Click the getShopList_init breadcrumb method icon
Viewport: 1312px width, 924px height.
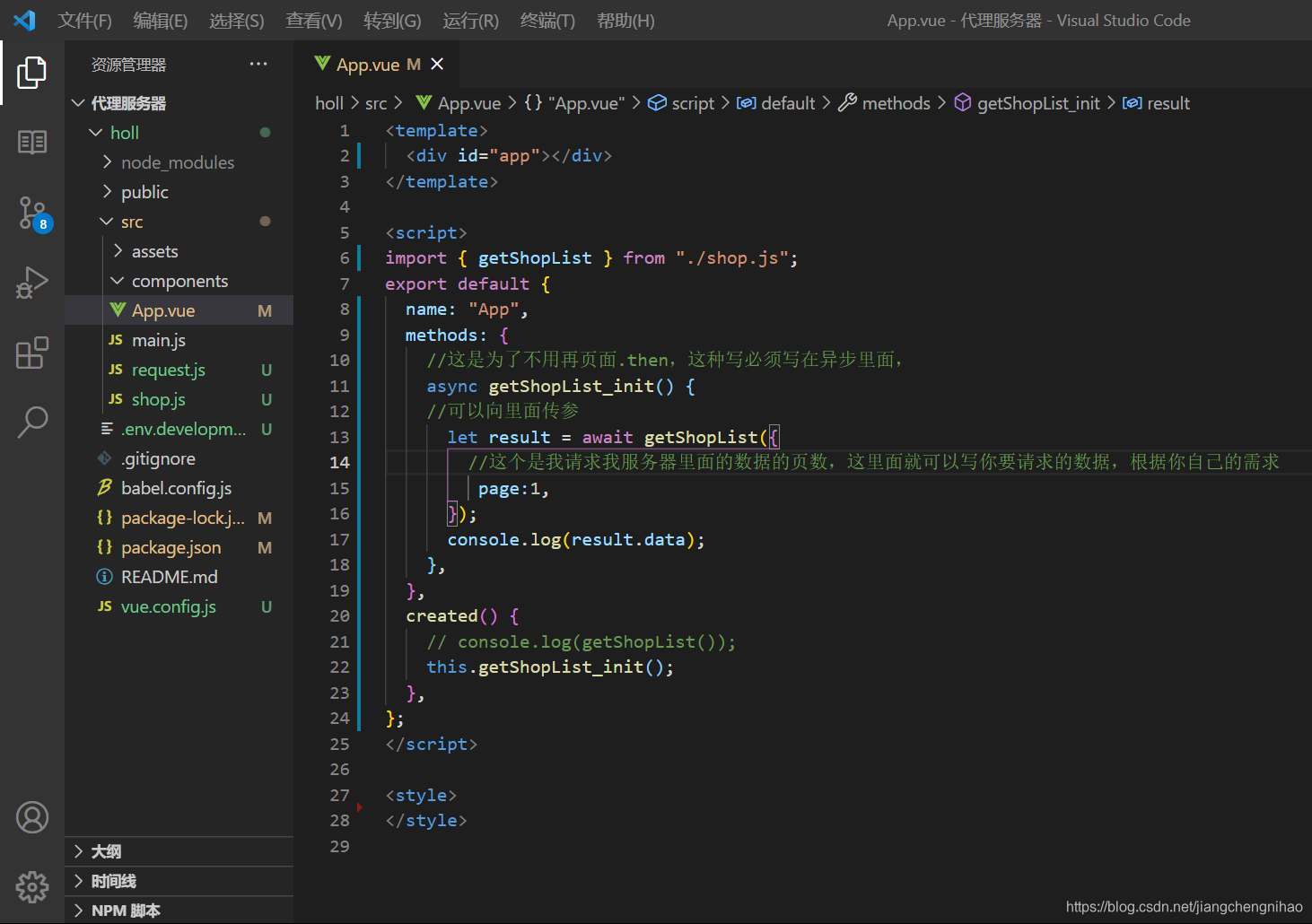pyautogui.click(x=963, y=103)
